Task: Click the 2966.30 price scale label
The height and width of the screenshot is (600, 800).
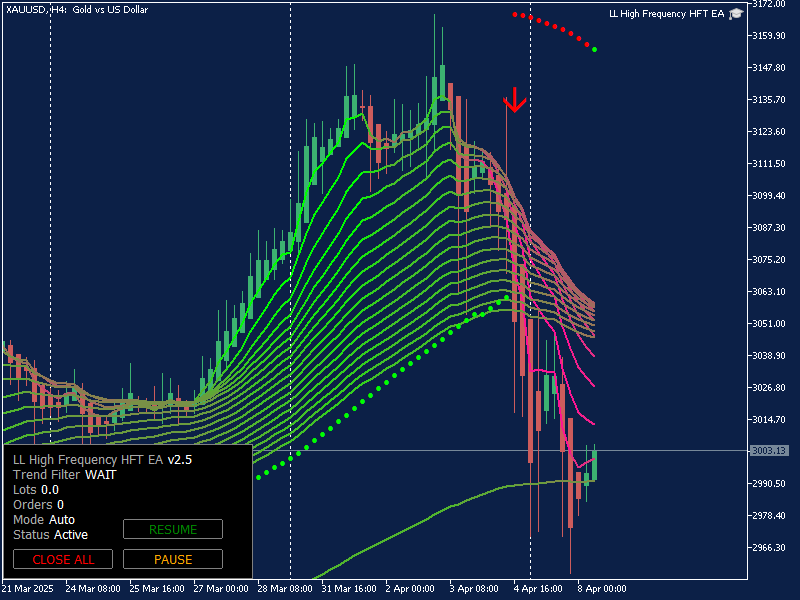Action: 769,547
